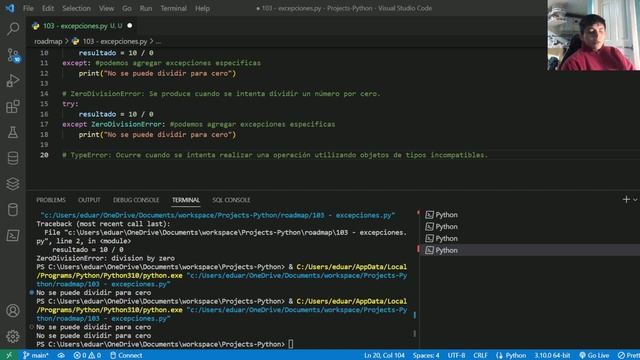The width and height of the screenshot is (640, 360).
Task: Start the Go Live server
Action: [594, 355]
